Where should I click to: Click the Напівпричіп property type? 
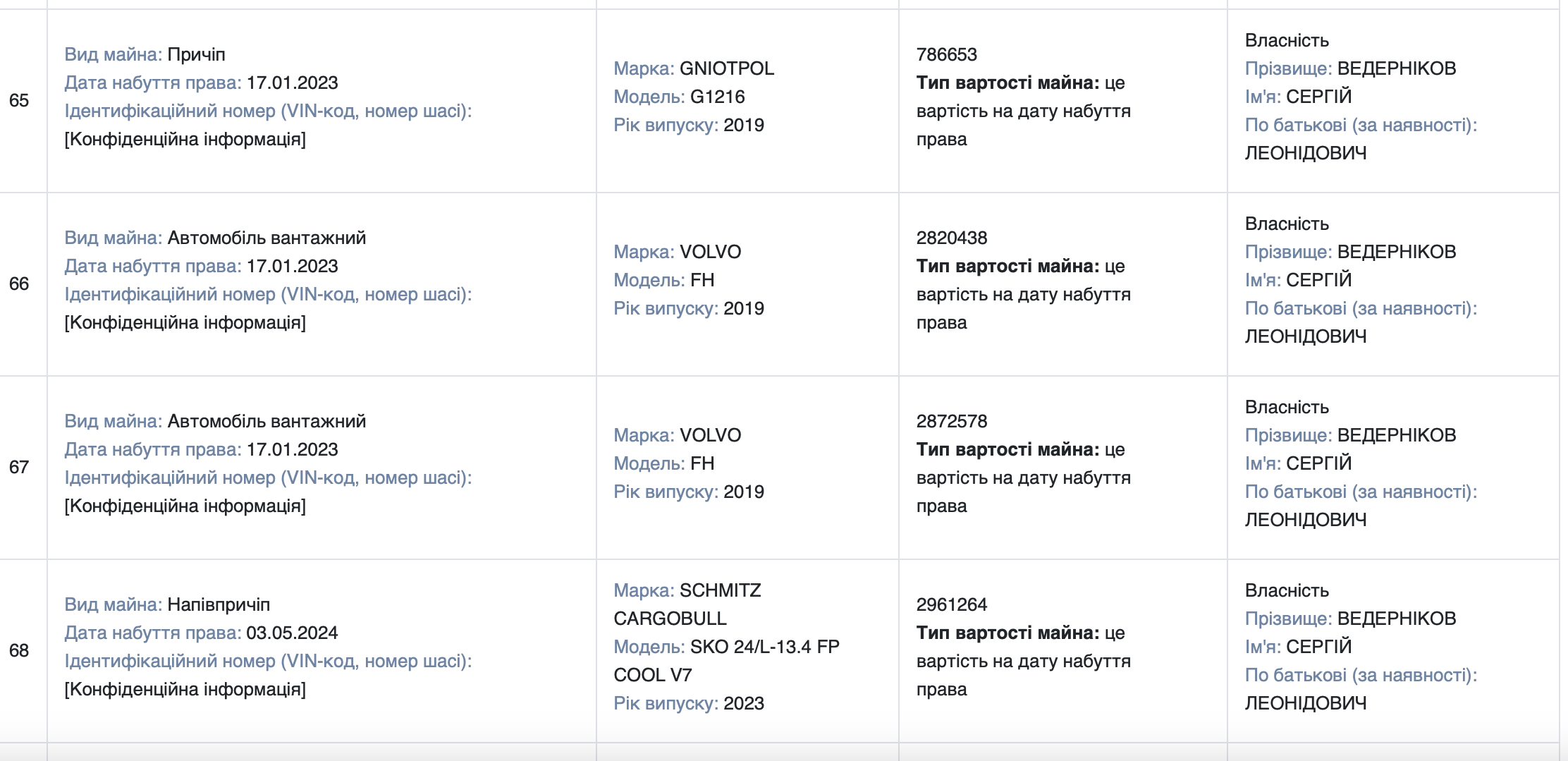[x=219, y=604]
